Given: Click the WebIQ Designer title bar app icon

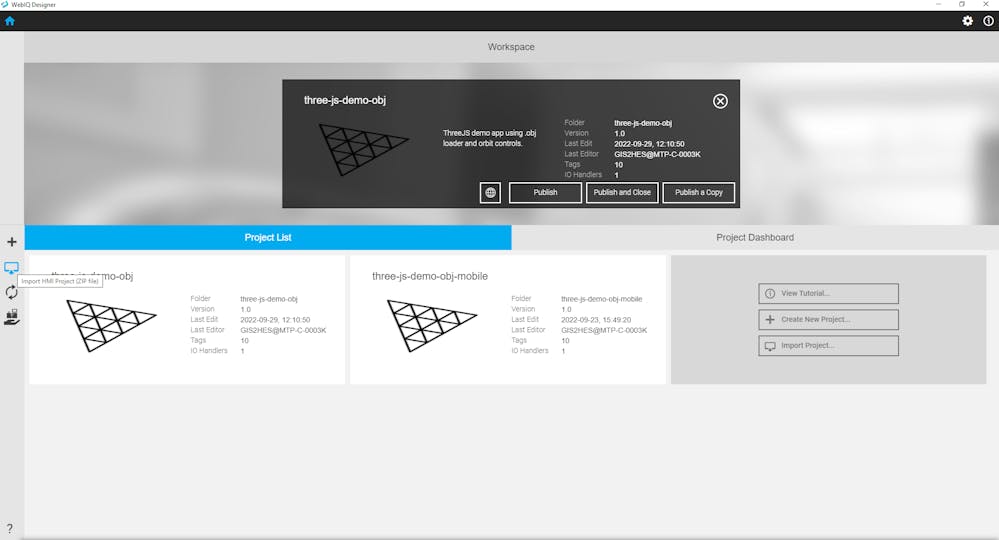Looking at the screenshot, I should (x=4, y=4).
